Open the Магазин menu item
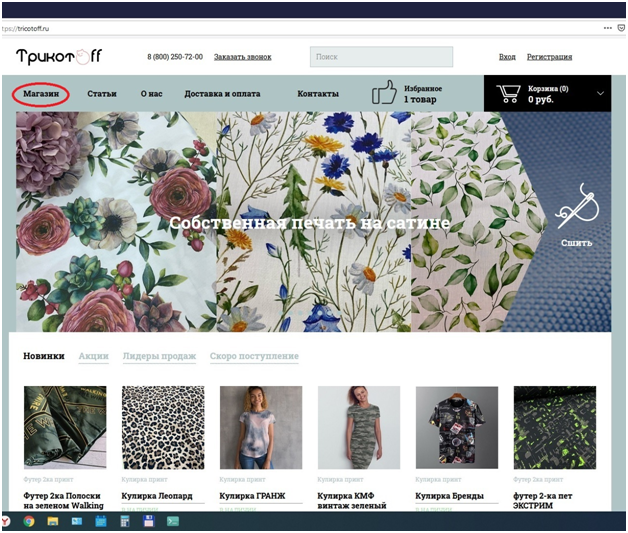 pyautogui.click(x=41, y=94)
